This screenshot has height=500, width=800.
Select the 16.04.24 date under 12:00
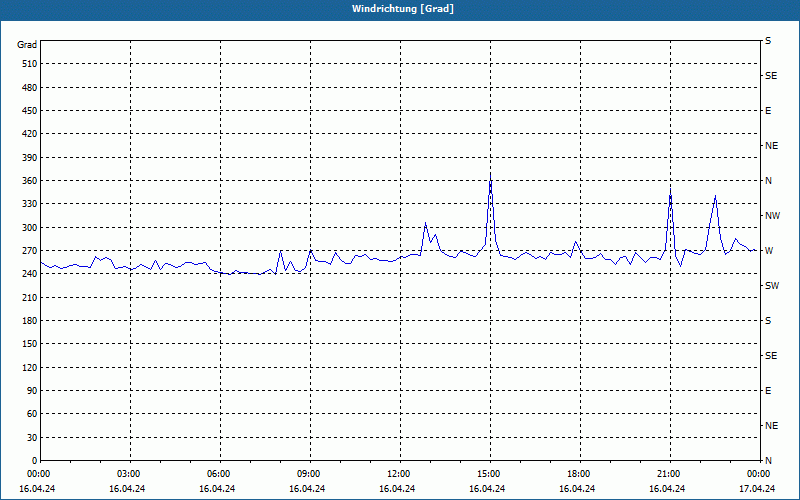[x=397, y=489]
